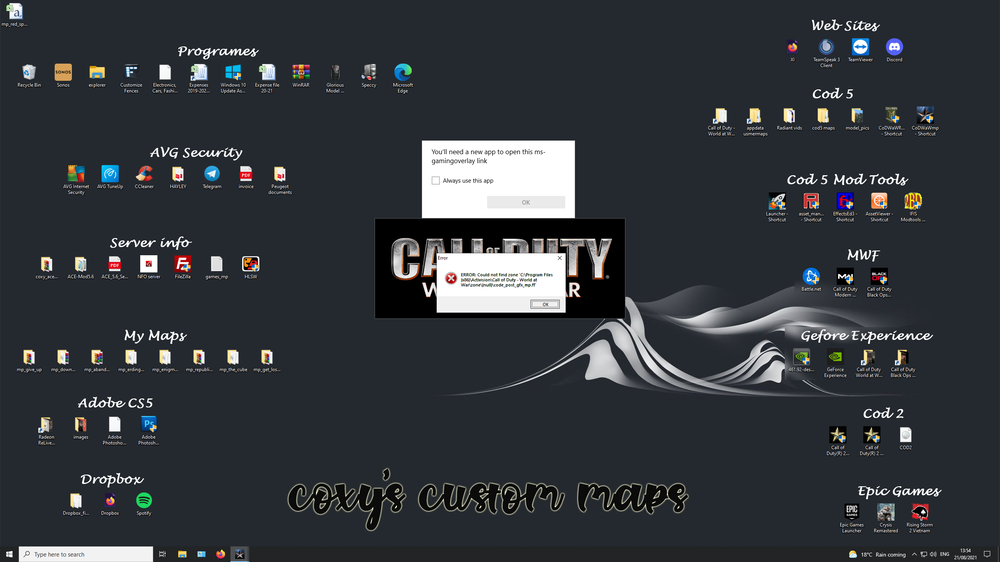Open the volume icon in system tray
This screenshot has height=562, width=1000.
pos(933,554)
